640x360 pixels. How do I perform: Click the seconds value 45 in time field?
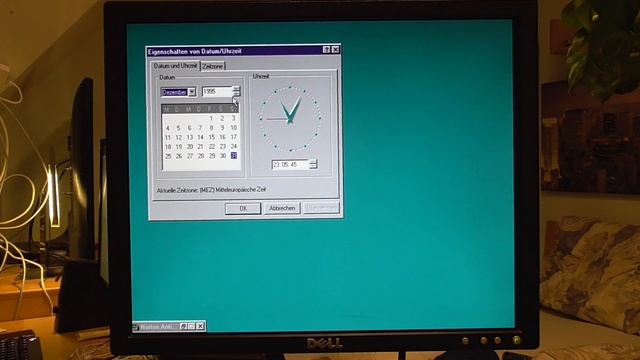[x=294, y=165]
